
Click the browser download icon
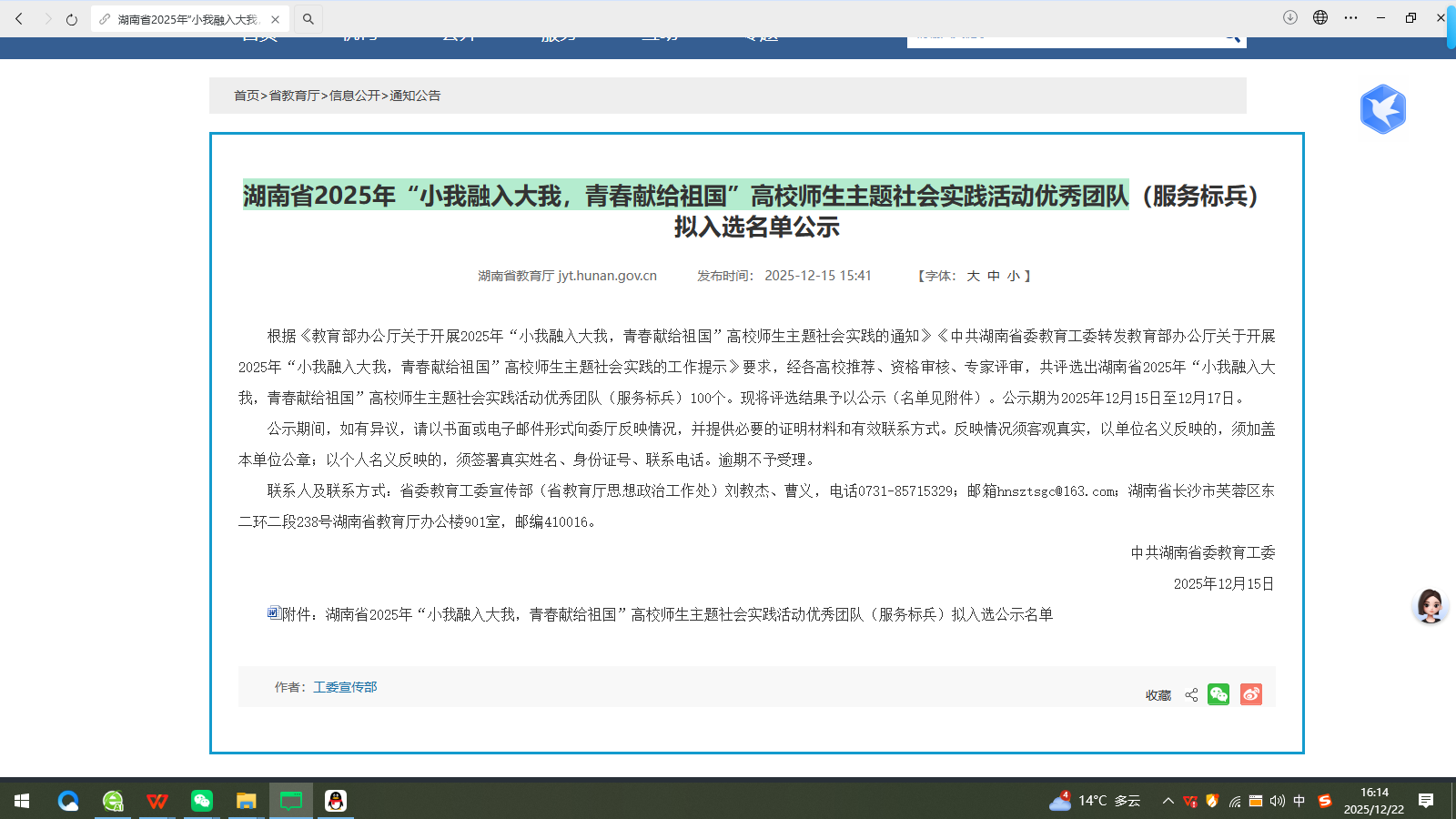pos(1289,17)
